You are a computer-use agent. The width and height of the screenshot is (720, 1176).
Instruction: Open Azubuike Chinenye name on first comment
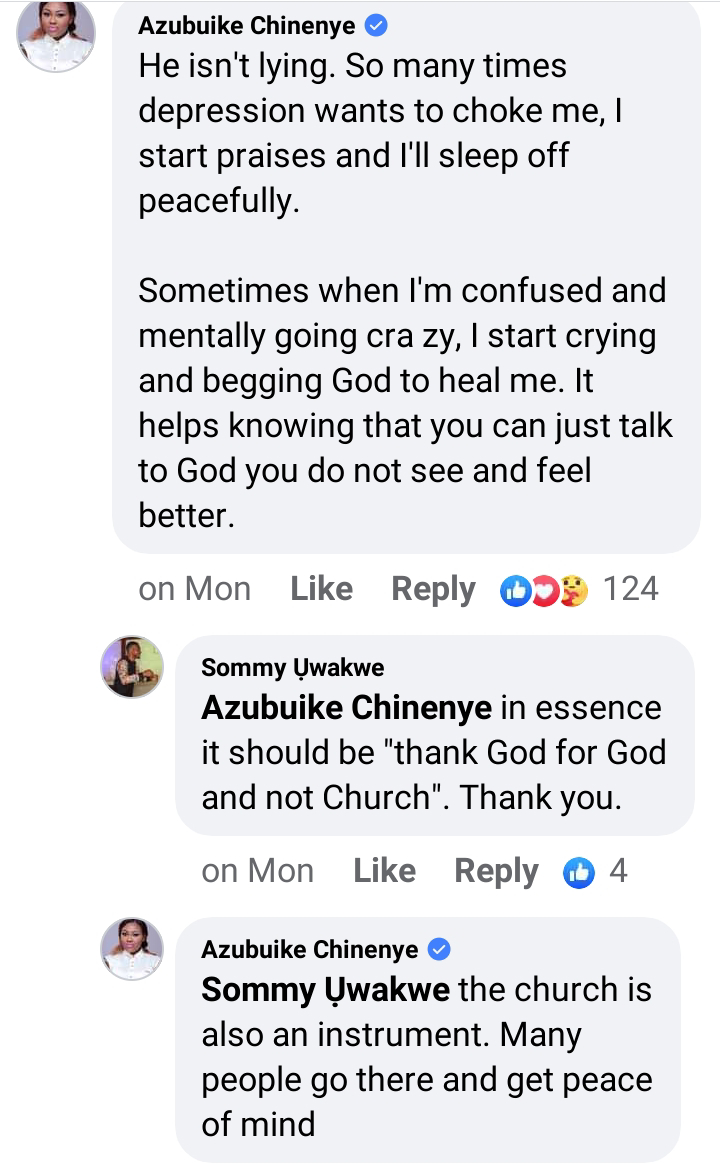pyautogui.click(x=247, y=26)
